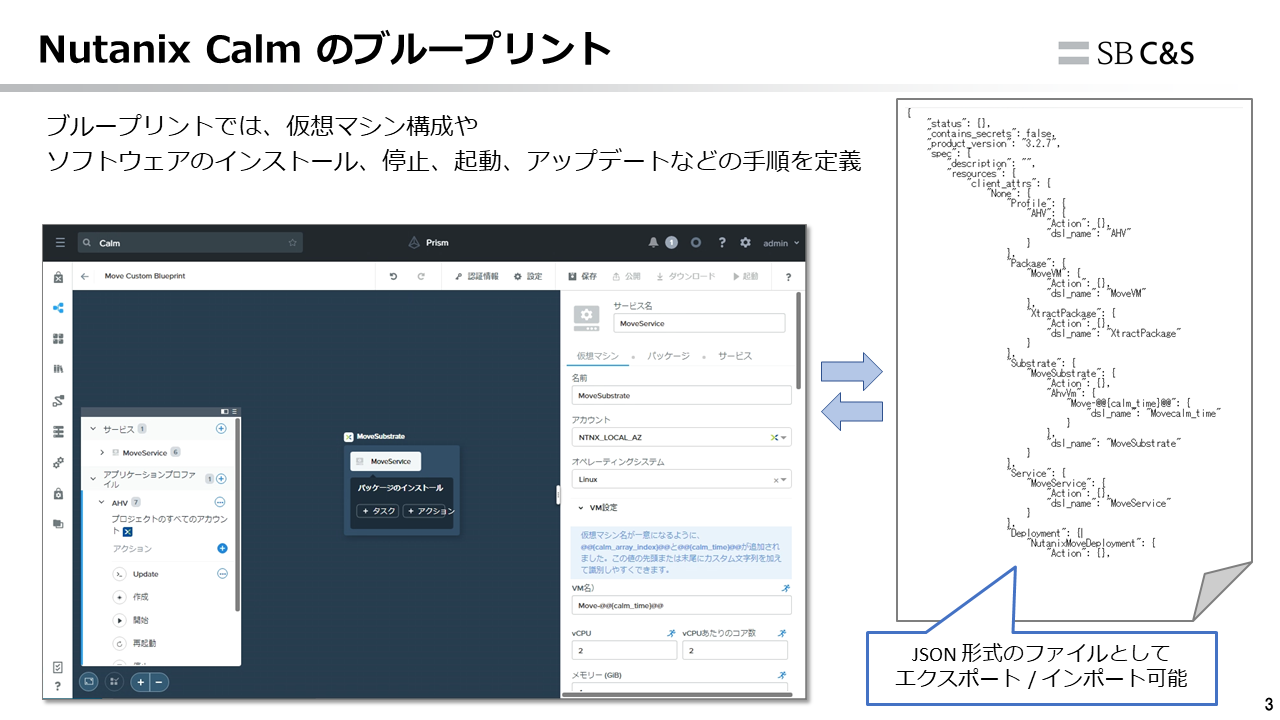This screenshot has width=1280, height=720.
Task: Click the zoom out minus button
Action: click(159, 682)
